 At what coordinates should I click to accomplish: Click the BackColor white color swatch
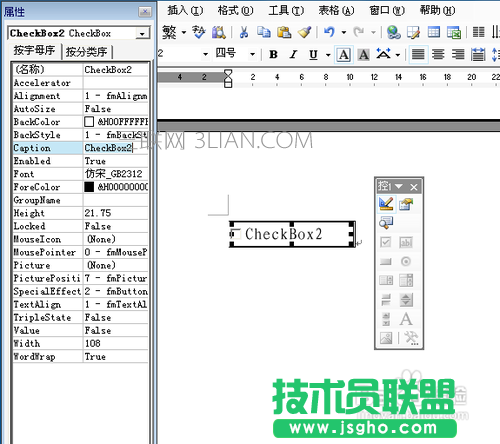tap(89, 122)
